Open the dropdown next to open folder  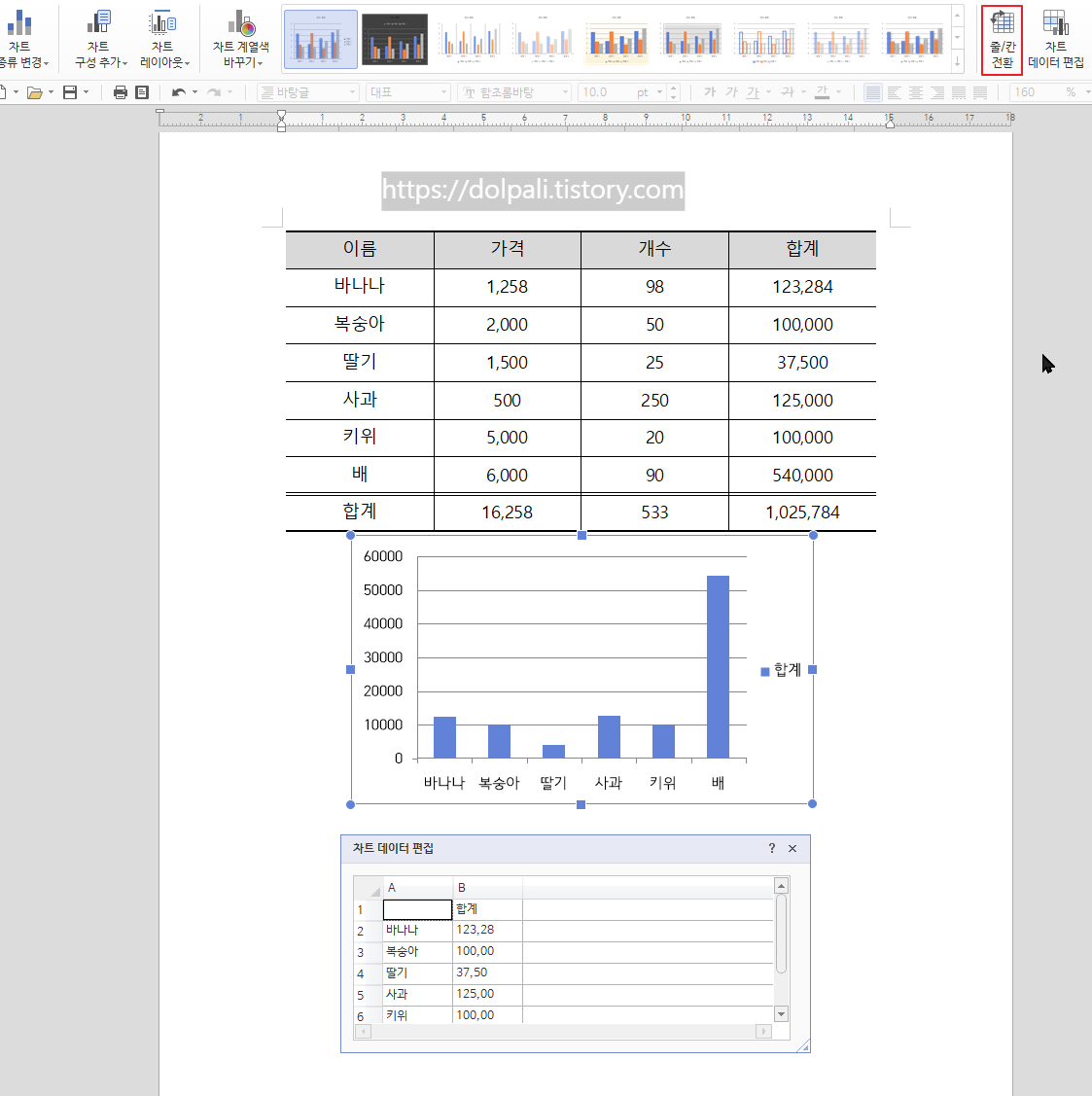51,92
